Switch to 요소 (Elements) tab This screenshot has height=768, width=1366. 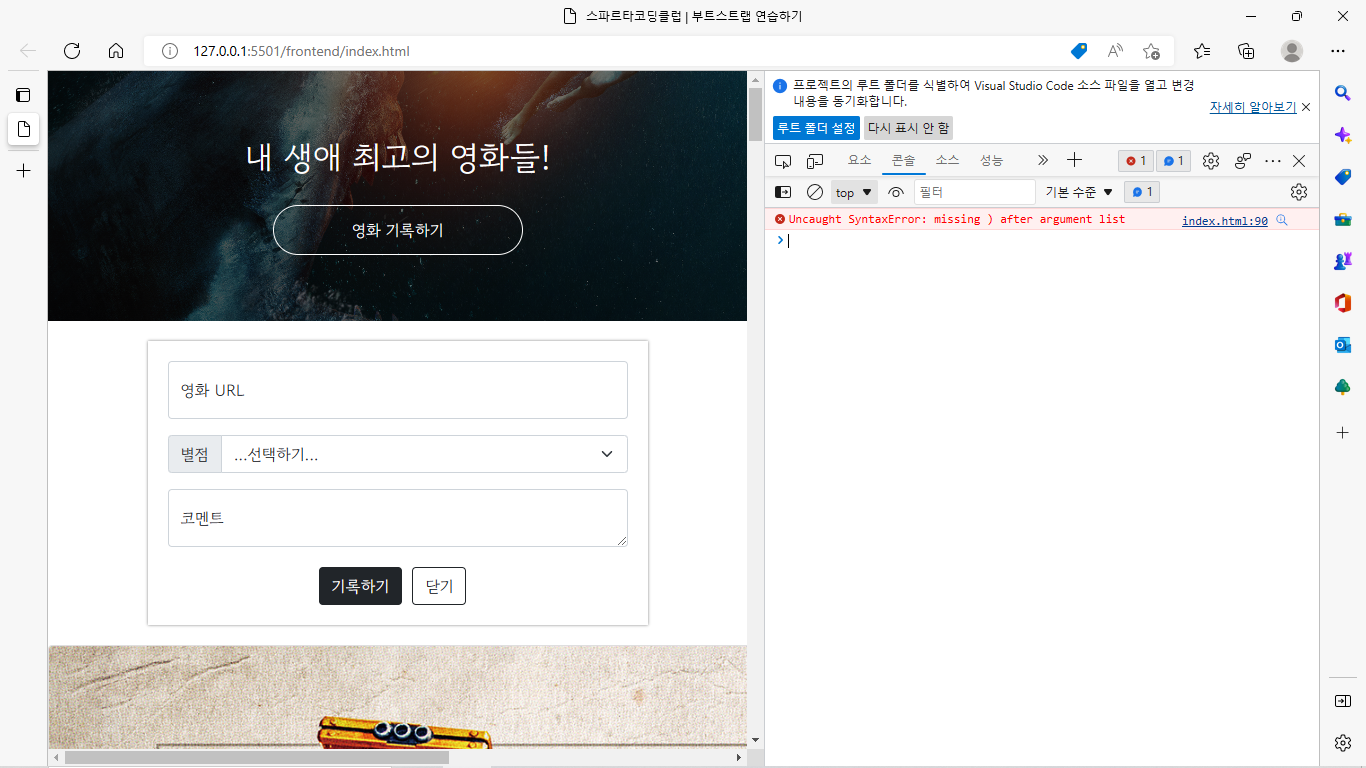tap(859, 160)
